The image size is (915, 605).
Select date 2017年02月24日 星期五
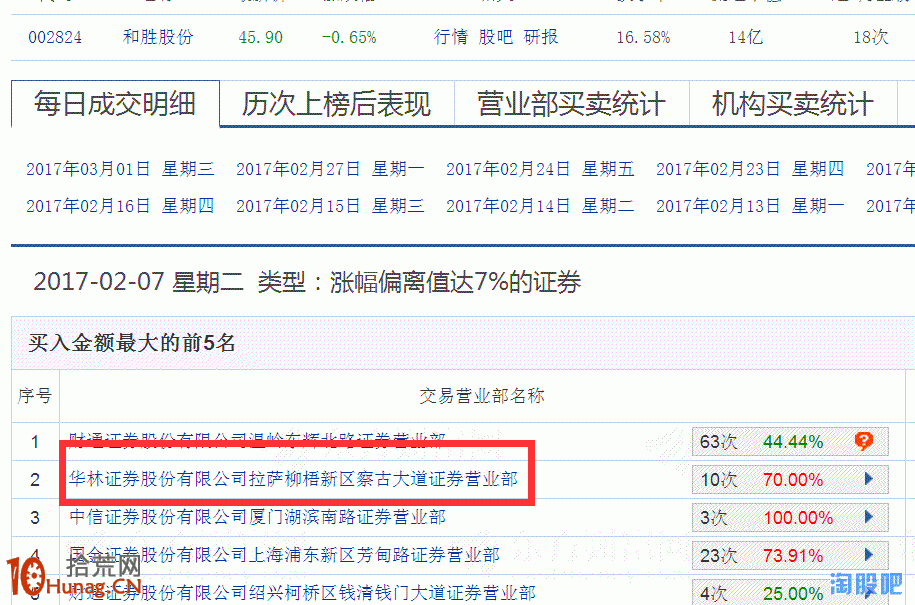[540, 169]
